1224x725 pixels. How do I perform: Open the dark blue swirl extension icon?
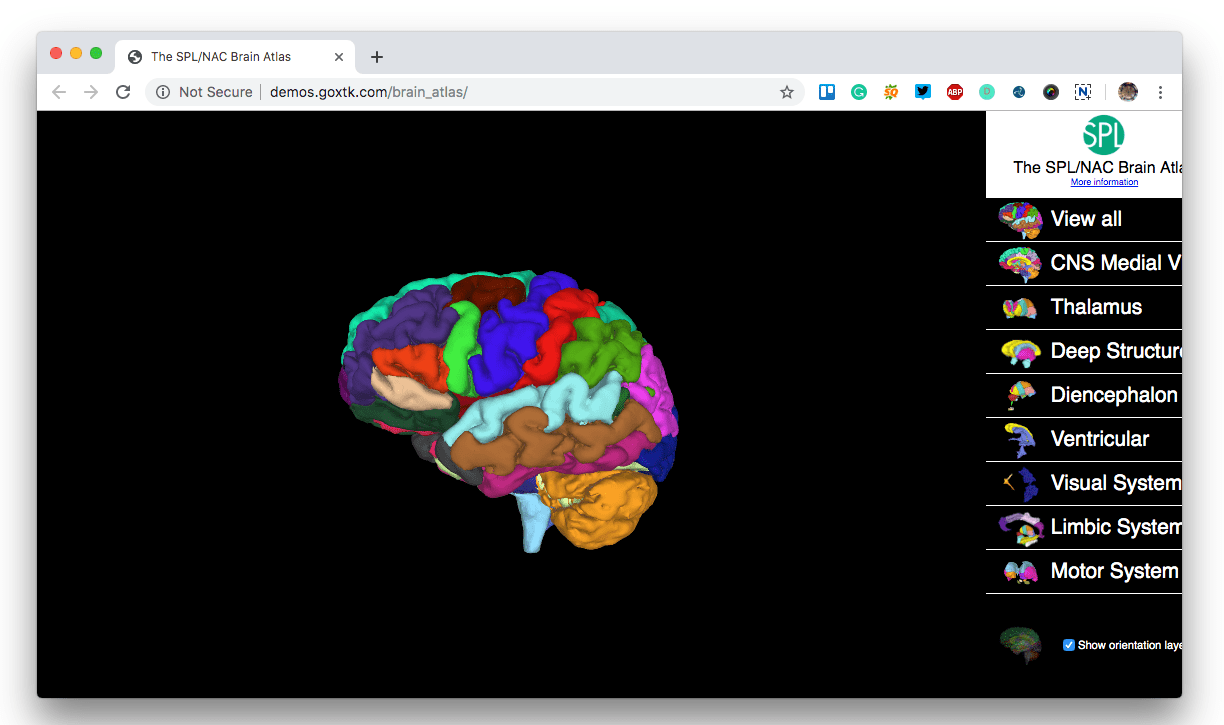(x=1019, y=92)
